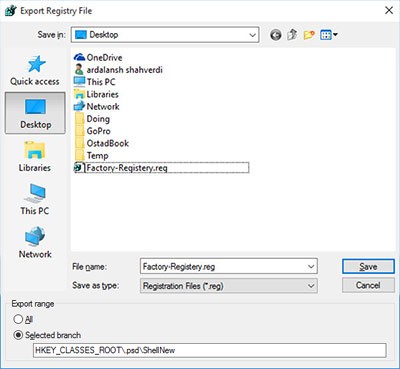This screenshot has width=400, height=369.
Task: Create a new folder icon
Action: (x=309, y=34)
